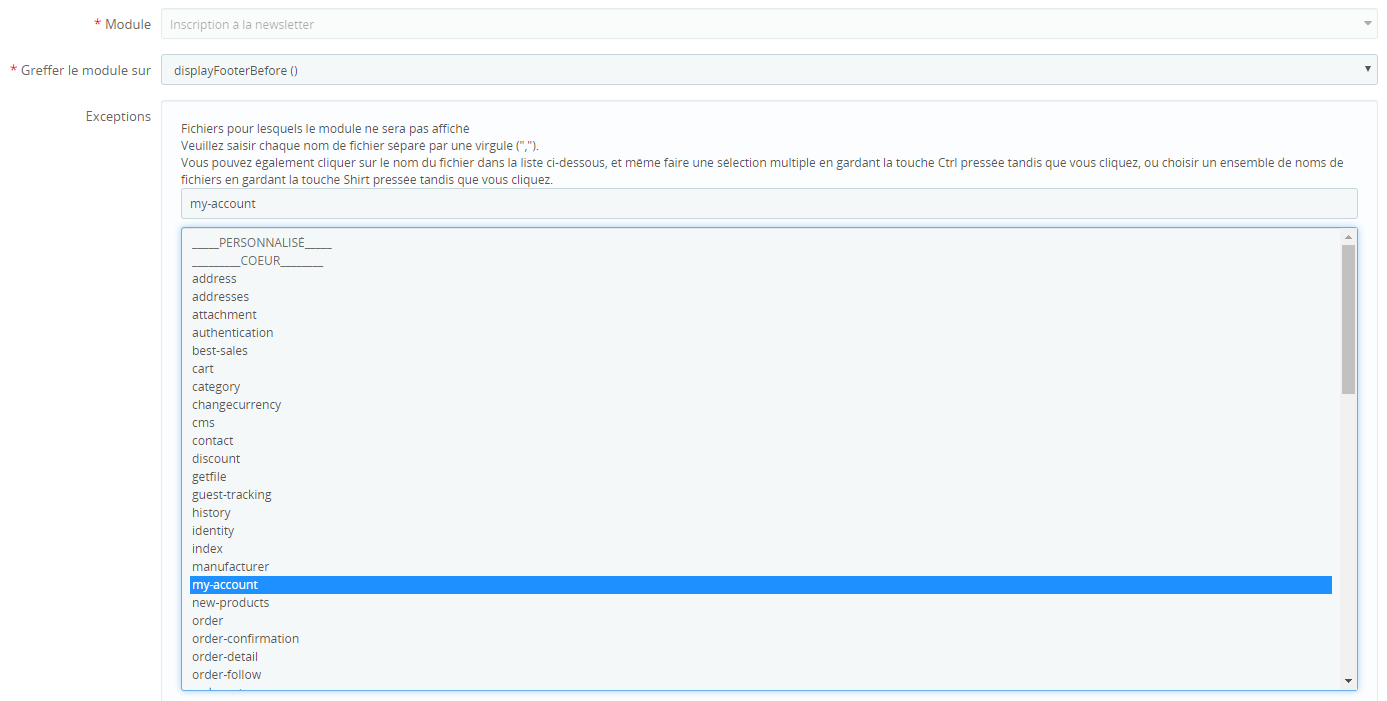
Task: Open the Module dropdown arrow
Action: 1368,23
